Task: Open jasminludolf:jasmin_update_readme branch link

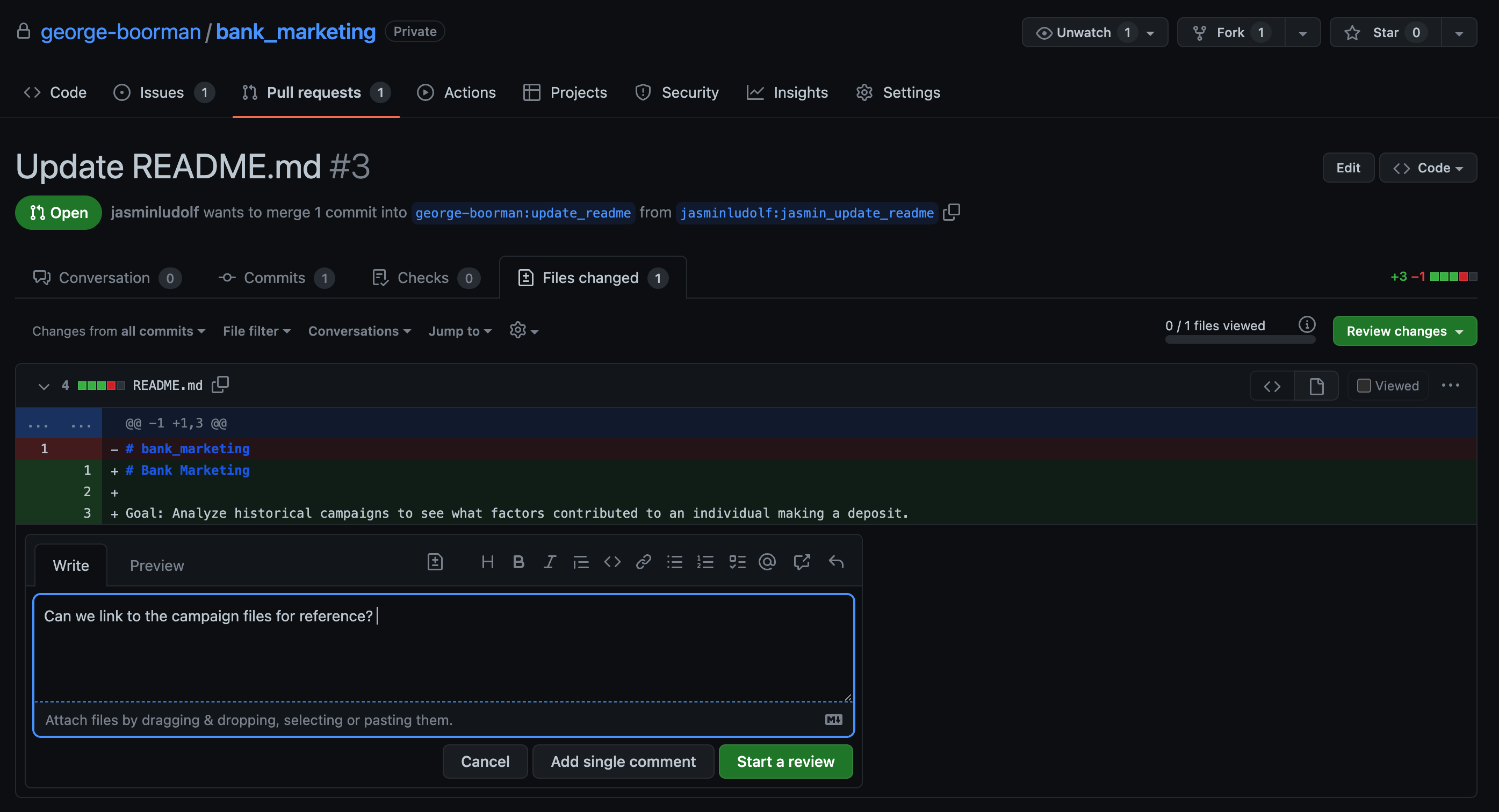Action: pos(806,213)
